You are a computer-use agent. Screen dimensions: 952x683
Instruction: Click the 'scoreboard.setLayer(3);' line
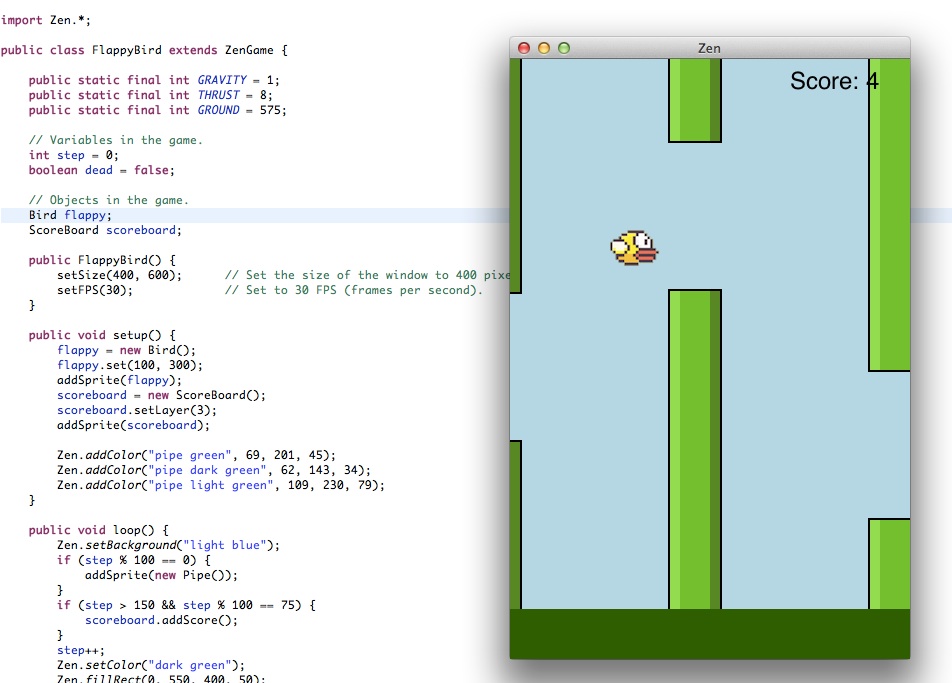(137, 410)
